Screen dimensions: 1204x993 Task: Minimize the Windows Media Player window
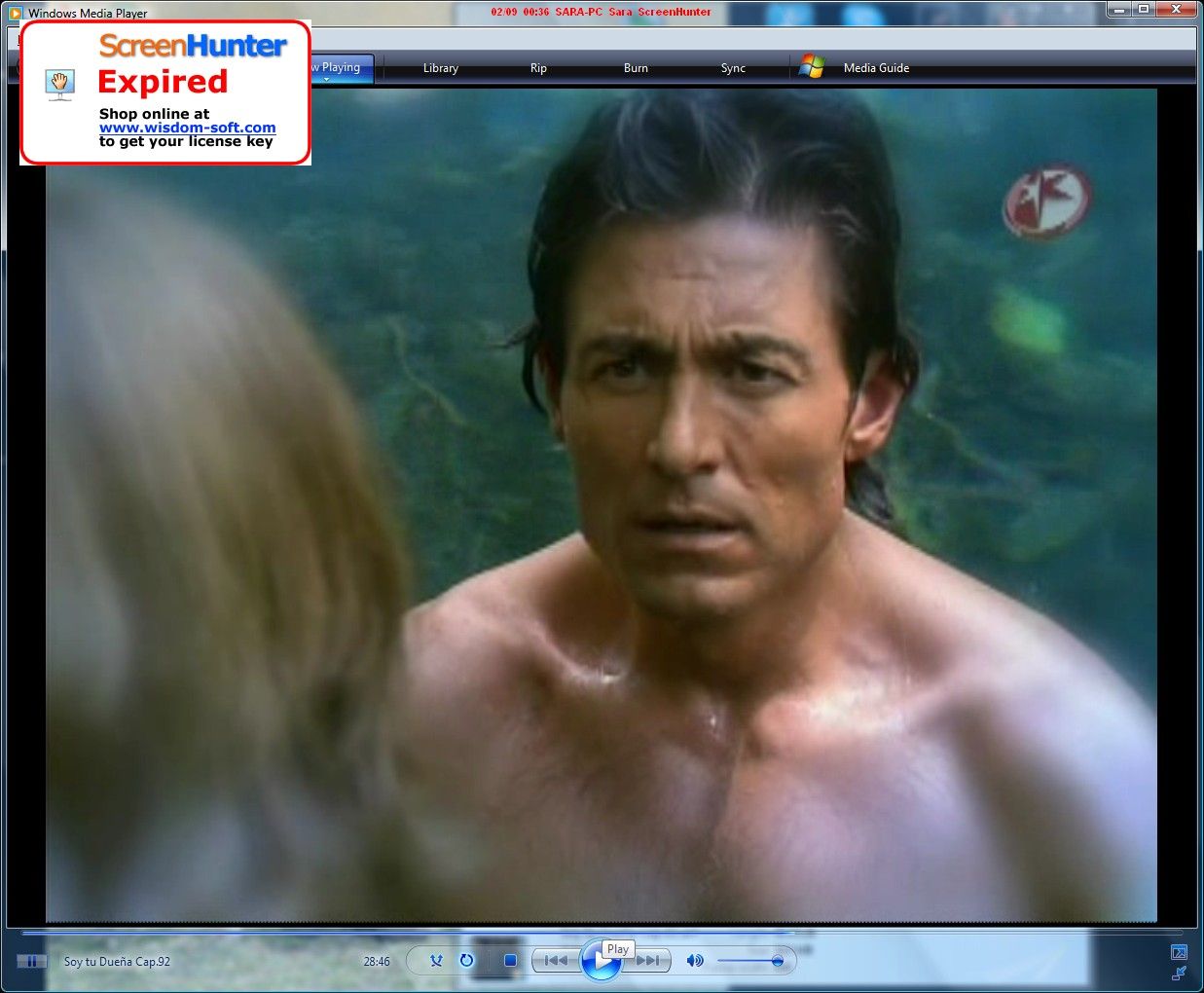pos(1119,10)
